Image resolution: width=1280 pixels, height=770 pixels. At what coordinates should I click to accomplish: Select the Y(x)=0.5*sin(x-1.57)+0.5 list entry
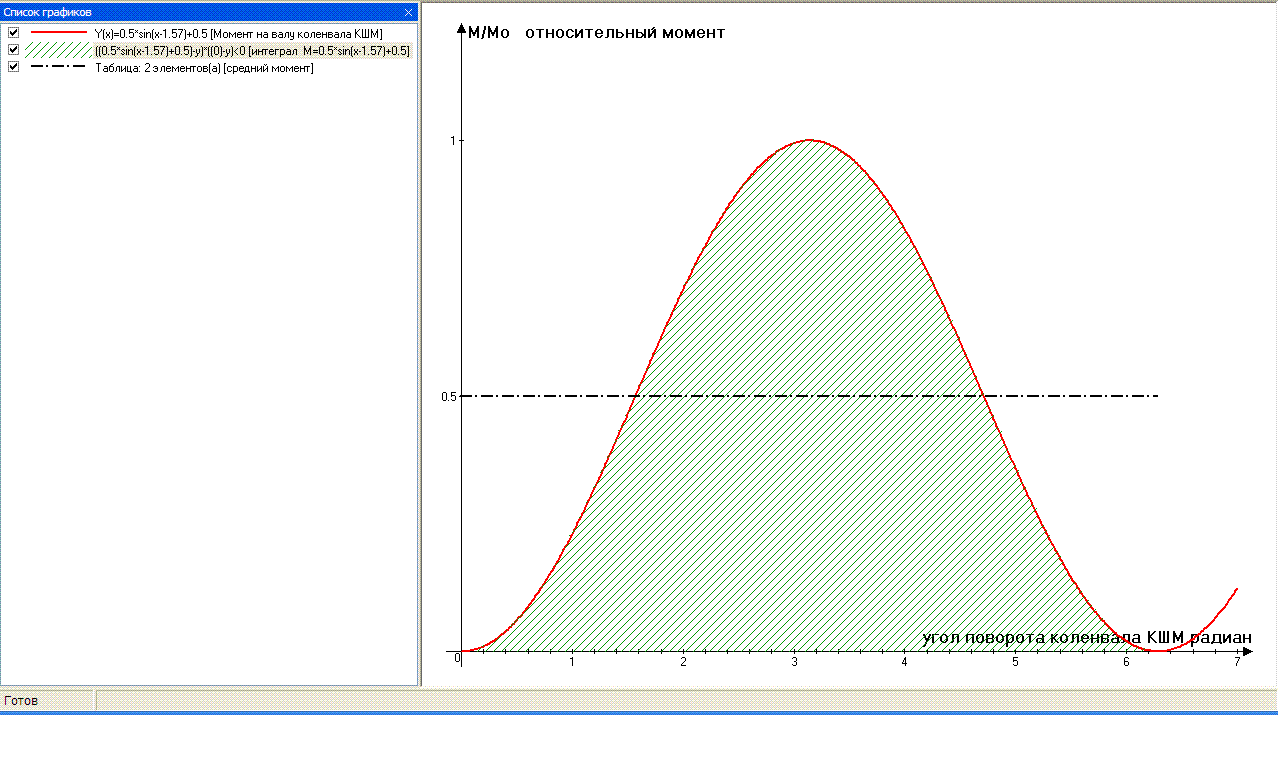pyautogui.click(x=238, y=33)
